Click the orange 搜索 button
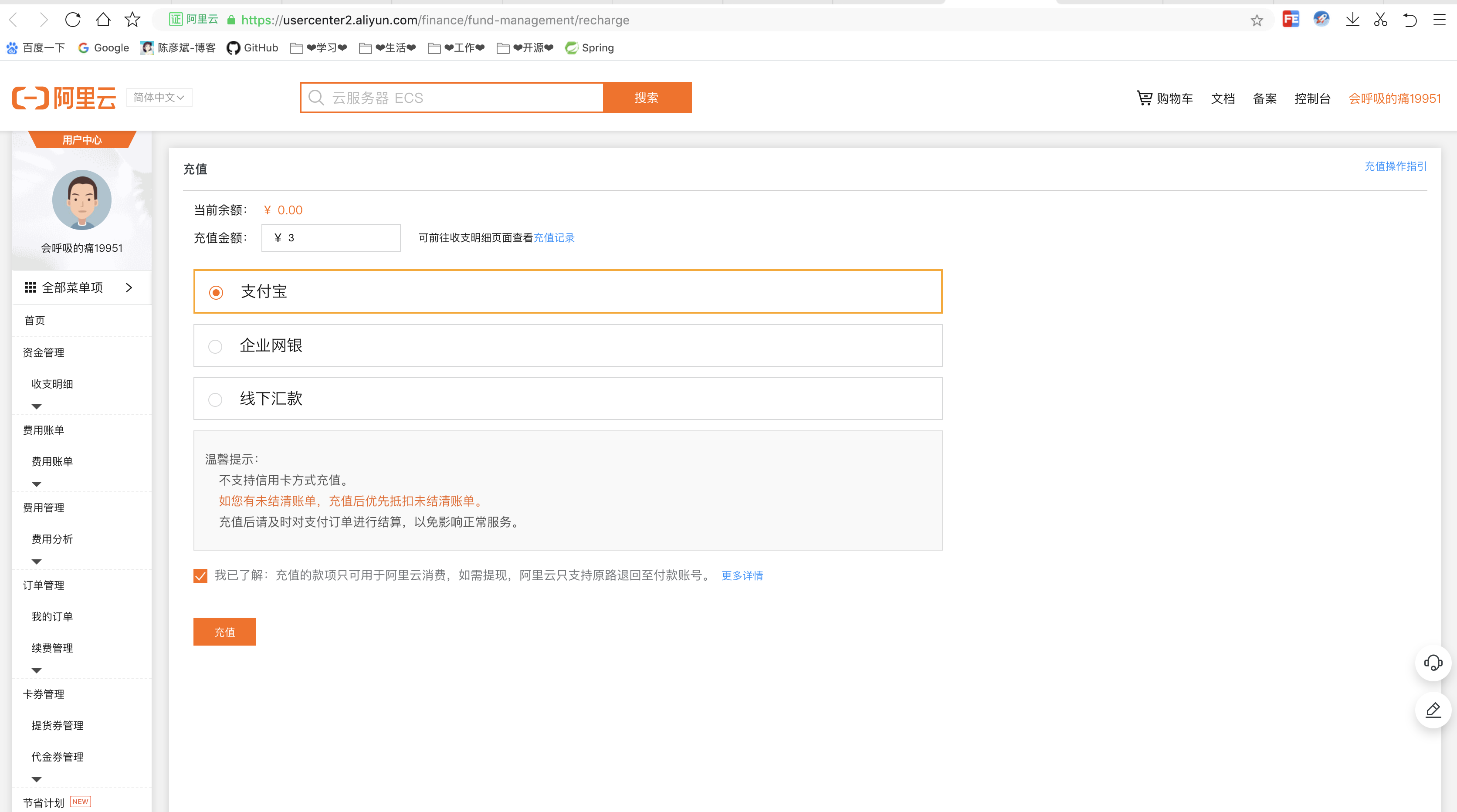This screenshot has height=812, width=1457. (647, 97)
